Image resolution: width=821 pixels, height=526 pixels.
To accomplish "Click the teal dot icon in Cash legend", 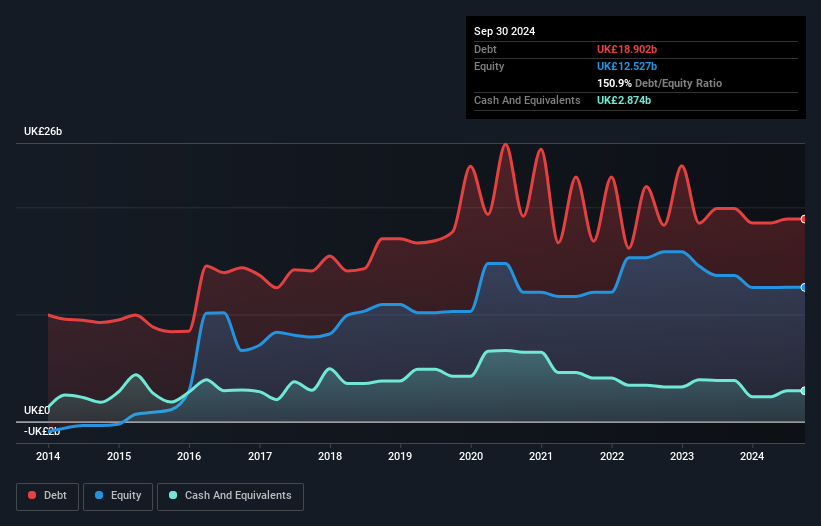I will coord(173,495).
